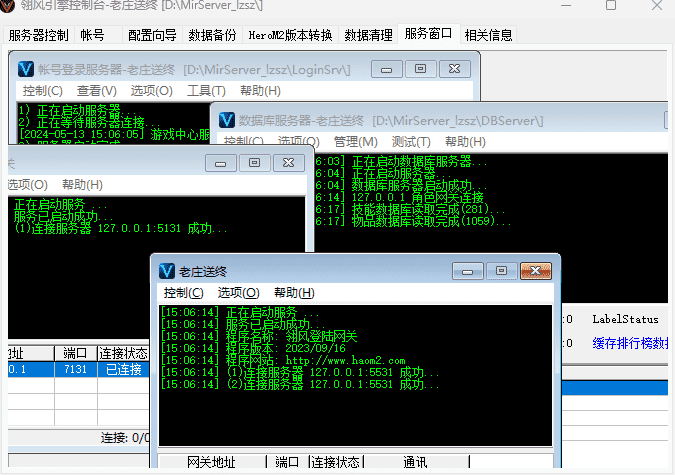Image resolution: width=675 pixels, height=475 pixels.
Task: Open 帮助(H) menu in the partially hidden gateway window
Action: click(82, 185)
